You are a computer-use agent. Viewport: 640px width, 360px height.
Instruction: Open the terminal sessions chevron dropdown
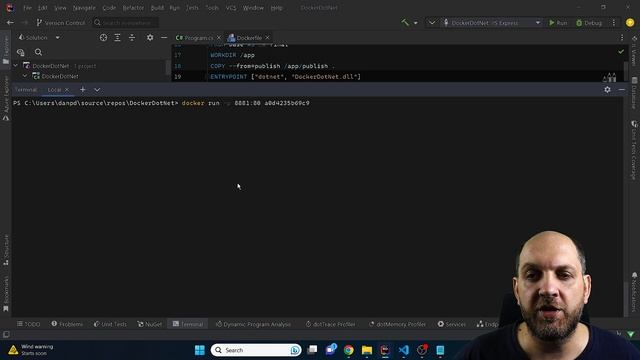click(97, 89)
